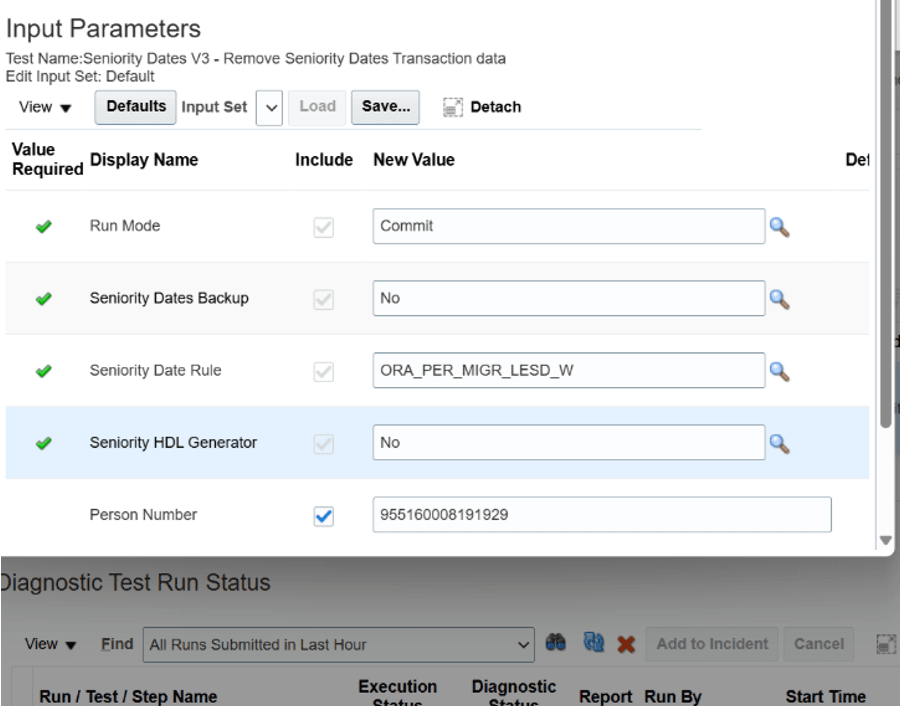Toggle Include checkbox for Run Mode

coord(324,227)
